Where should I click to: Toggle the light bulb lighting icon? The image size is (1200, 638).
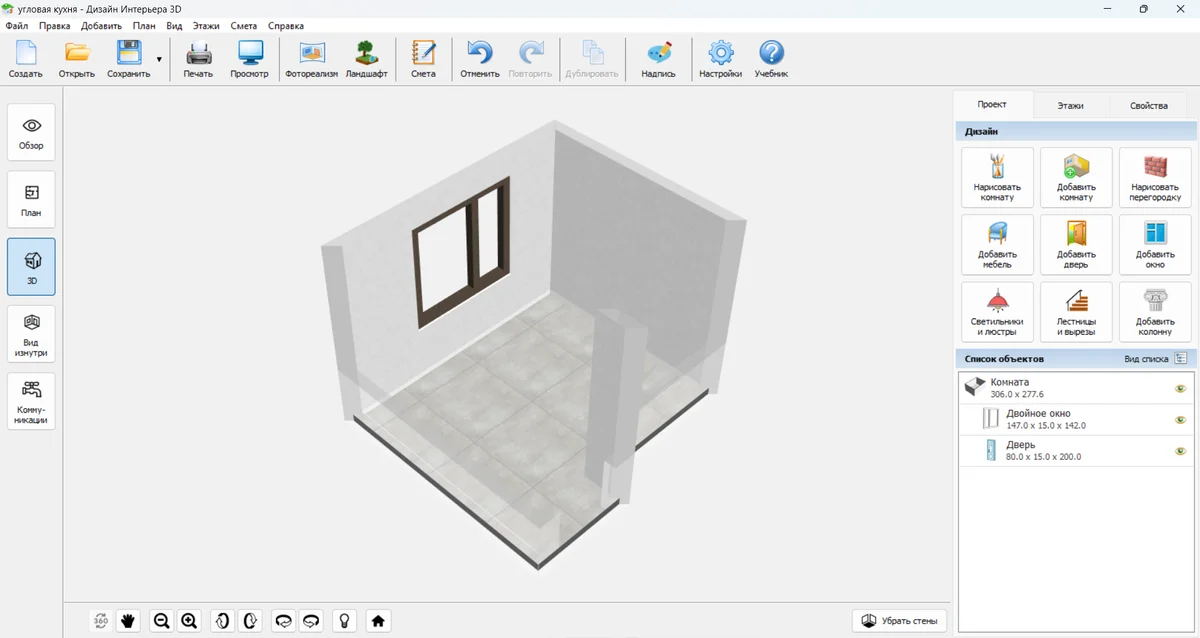pos(345,621)
